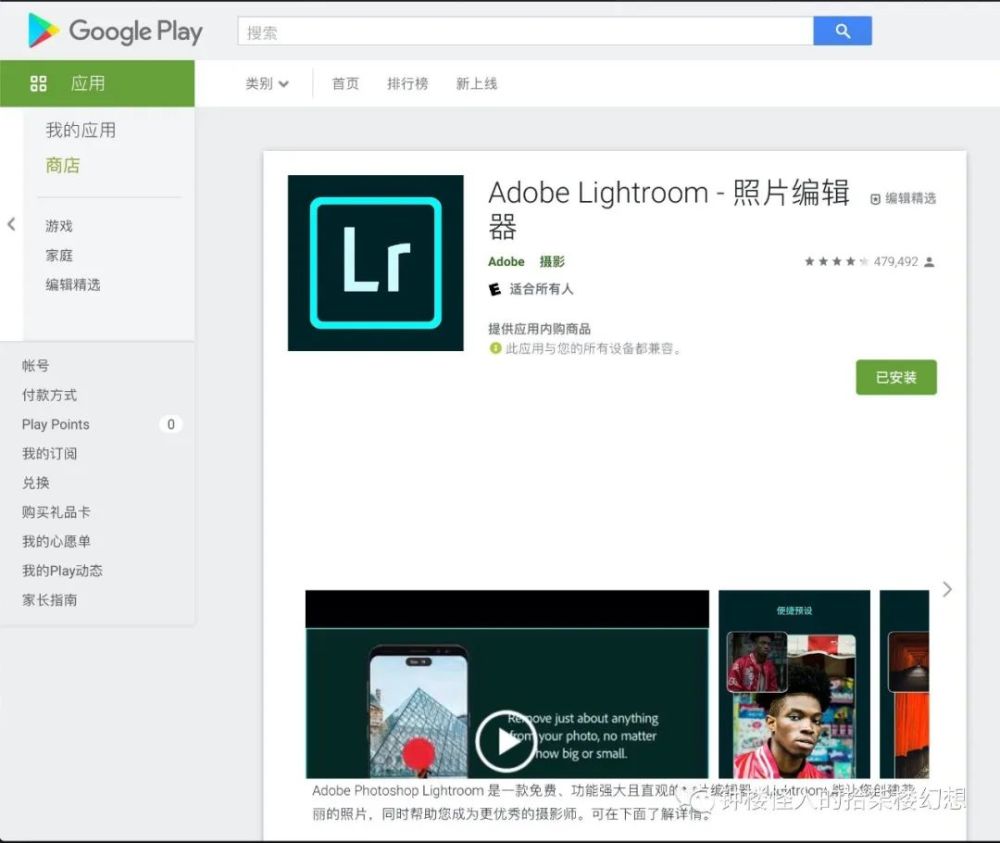Open the 新上线 new releases tab
The height and width of the screenshot is (843, 1000).
tap(476, 84)
